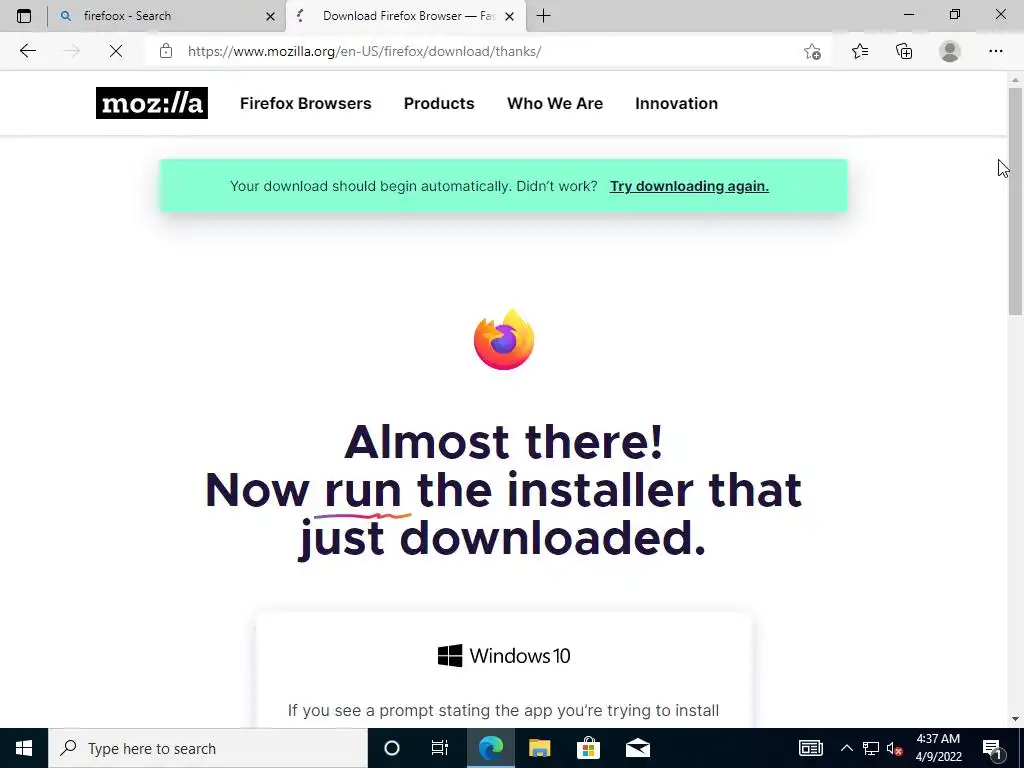View site information lock icon
The image size is (1024, 768).
pos(166,51)
